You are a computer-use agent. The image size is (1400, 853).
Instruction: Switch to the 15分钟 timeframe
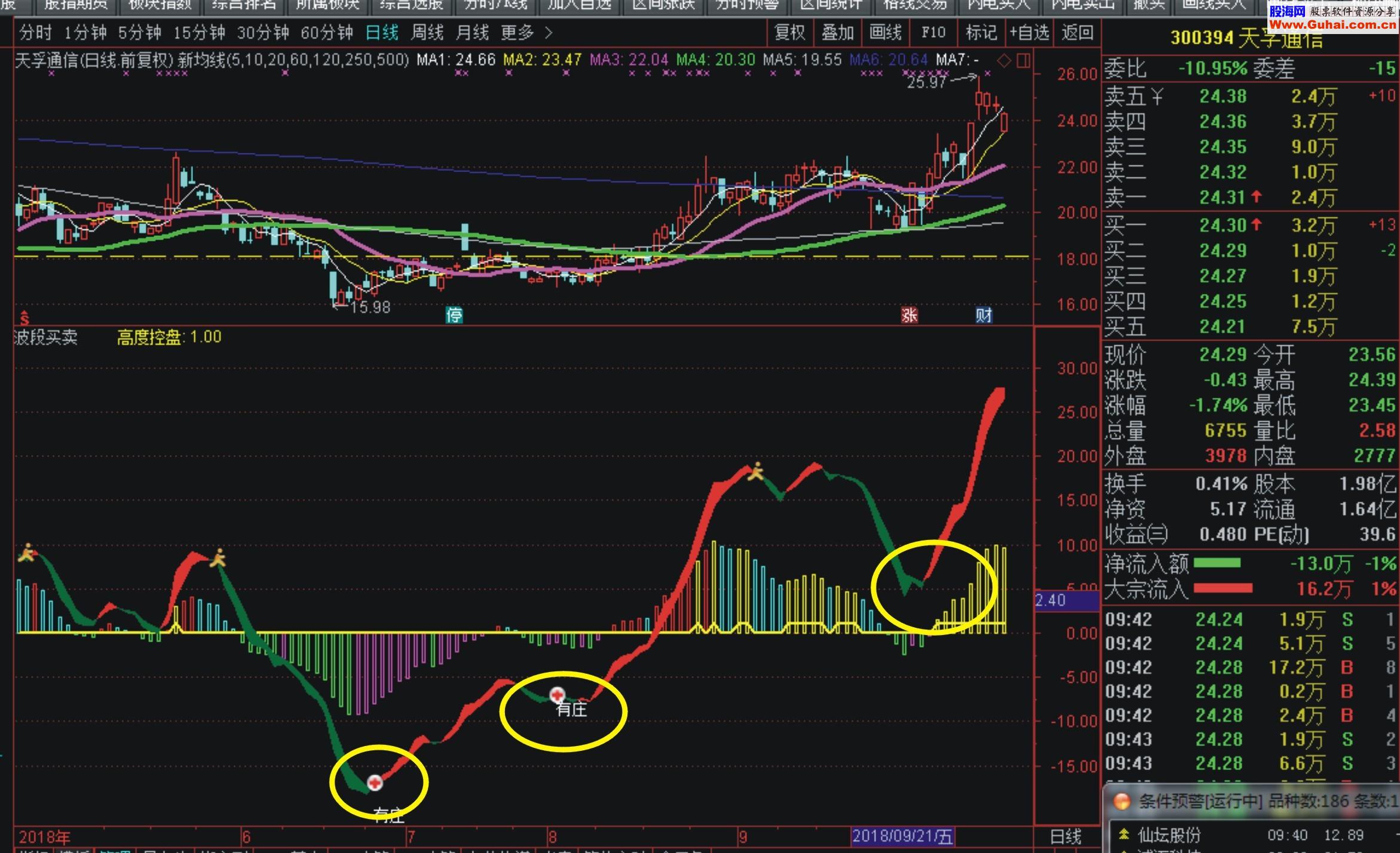[x=199, y=33]
